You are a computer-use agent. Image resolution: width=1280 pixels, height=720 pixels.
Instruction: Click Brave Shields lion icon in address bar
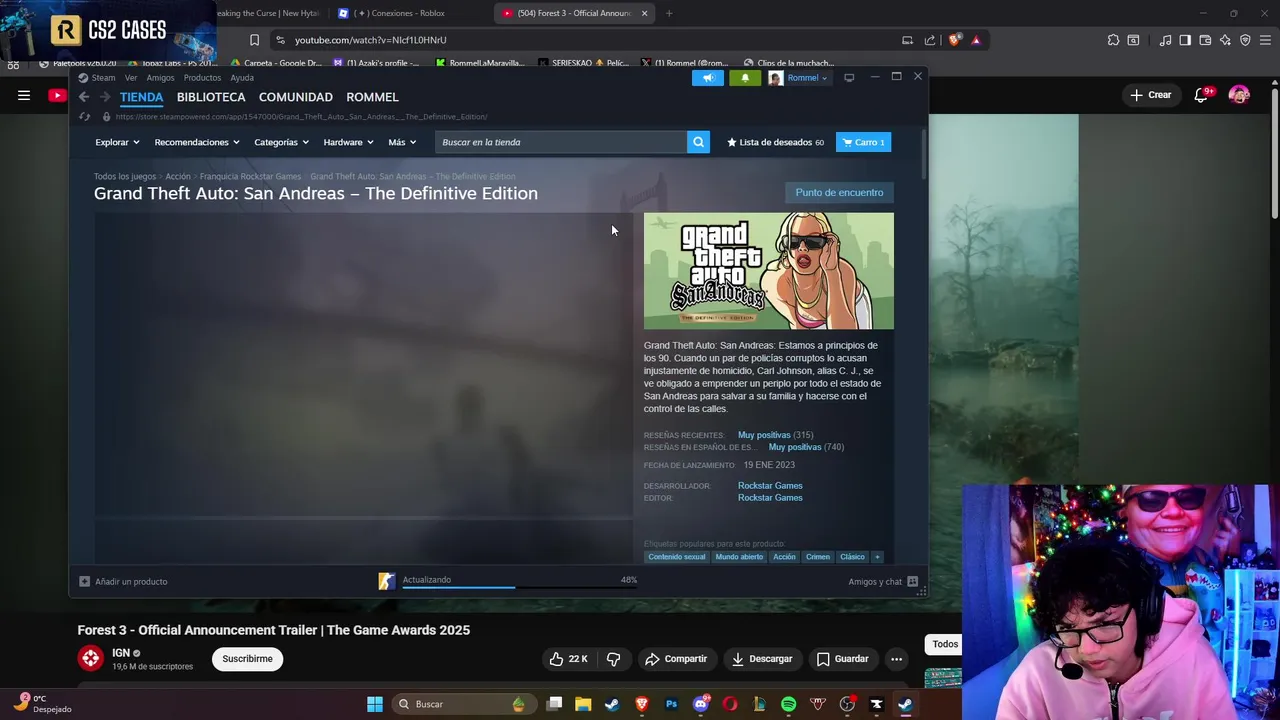pos(955,40)
